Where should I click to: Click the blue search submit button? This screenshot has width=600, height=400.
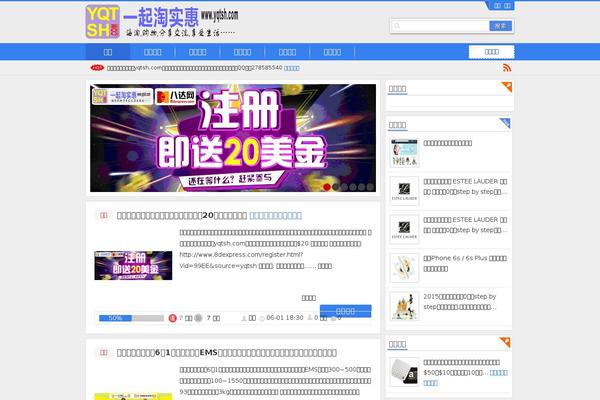(x=501, y=26)
